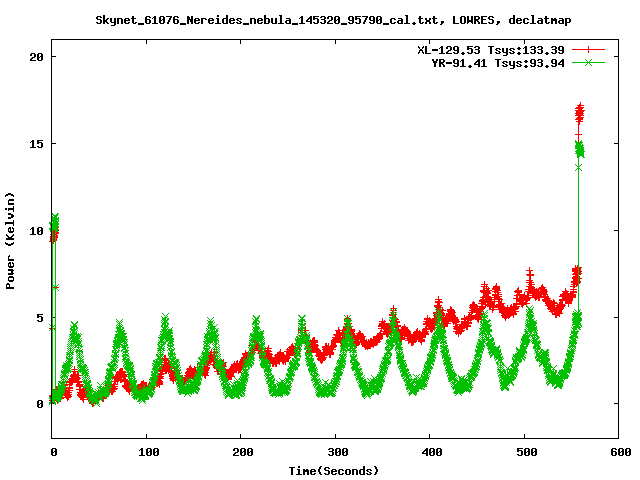Click the red XL legend line sample
The image size is (640, 480).
point(590,49)
